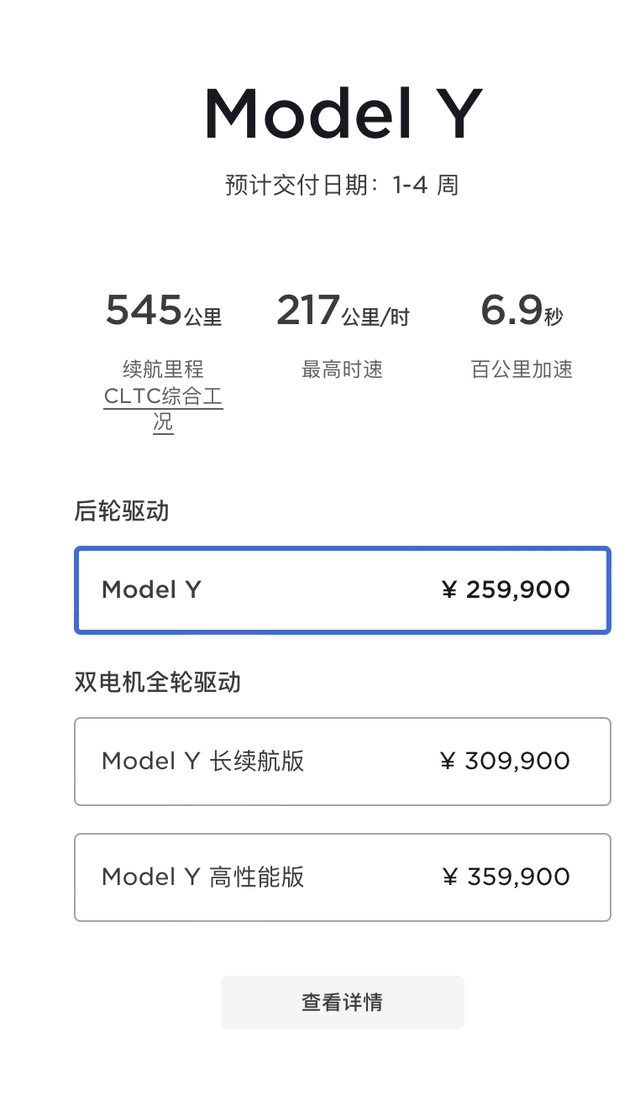Open the CLTC综合工况 link
Viewport: 640px width, 1105px height.
coord(163,409)
